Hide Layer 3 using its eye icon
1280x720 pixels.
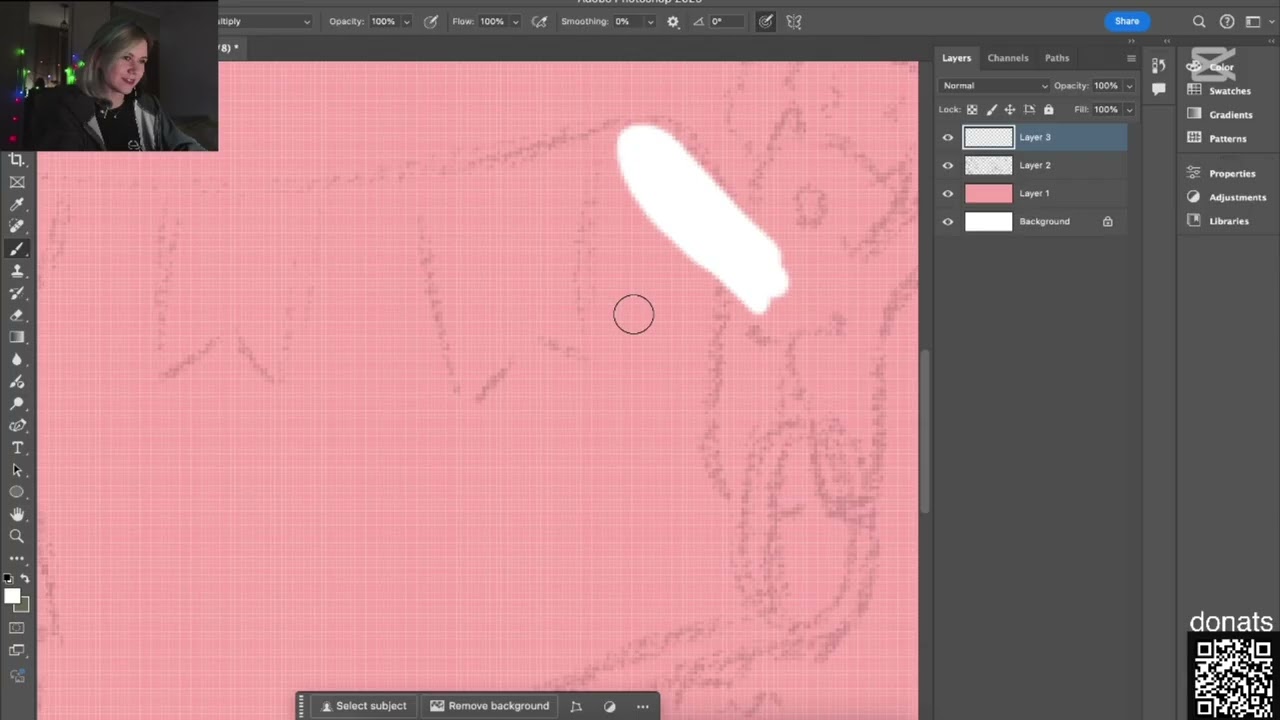pyautogui.click(x=948, y=137)
